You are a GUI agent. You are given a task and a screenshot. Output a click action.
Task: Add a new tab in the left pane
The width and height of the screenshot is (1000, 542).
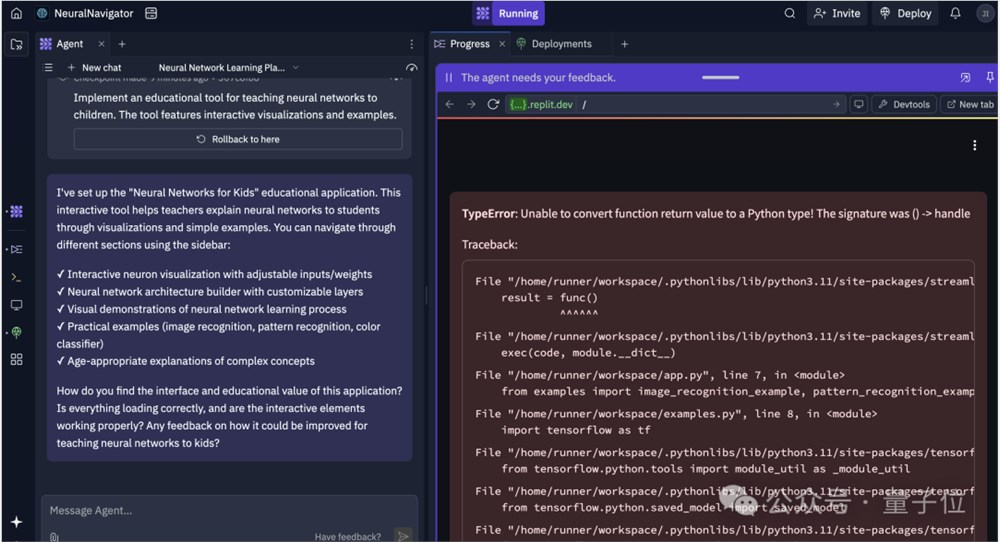coord(122,44)
